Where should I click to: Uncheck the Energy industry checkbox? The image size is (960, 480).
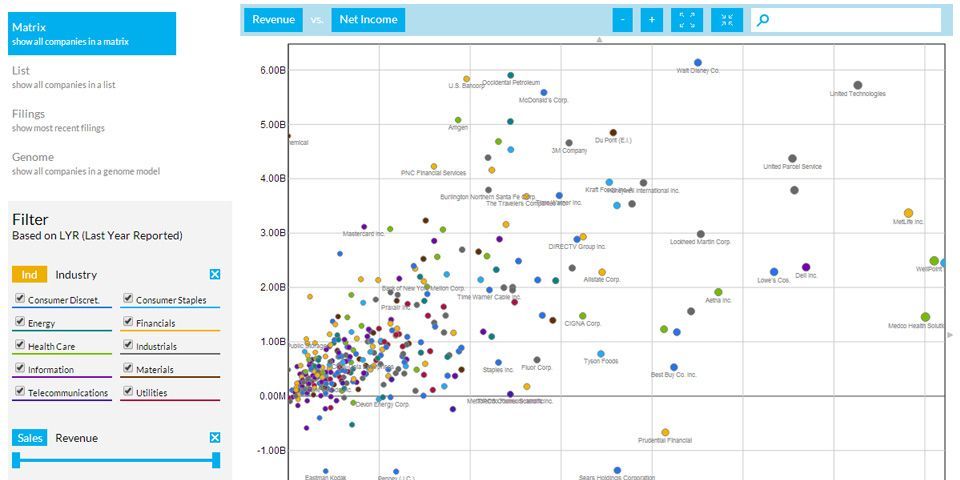tap(20, 321)
